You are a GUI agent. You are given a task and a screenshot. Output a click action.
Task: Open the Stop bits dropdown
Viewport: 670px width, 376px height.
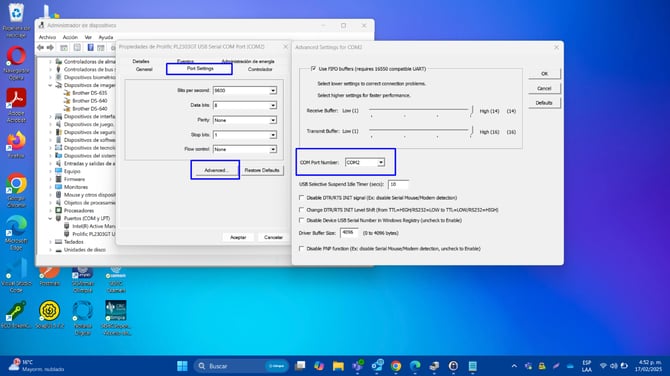(x=273, y=135)
